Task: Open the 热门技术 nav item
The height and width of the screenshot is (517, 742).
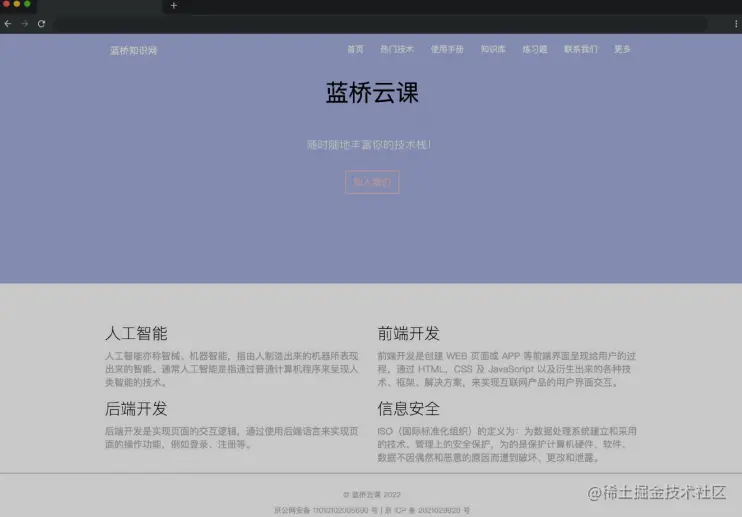Action: click(x=397, y=49)
